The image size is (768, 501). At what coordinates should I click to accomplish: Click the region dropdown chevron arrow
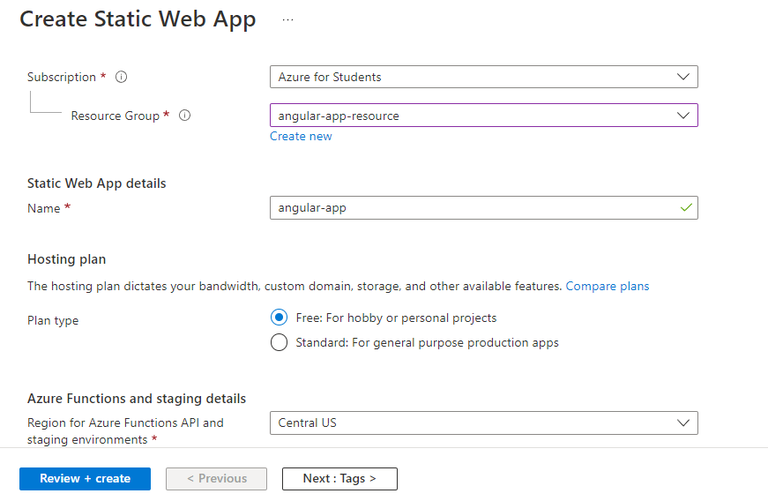tap(684, 423)
